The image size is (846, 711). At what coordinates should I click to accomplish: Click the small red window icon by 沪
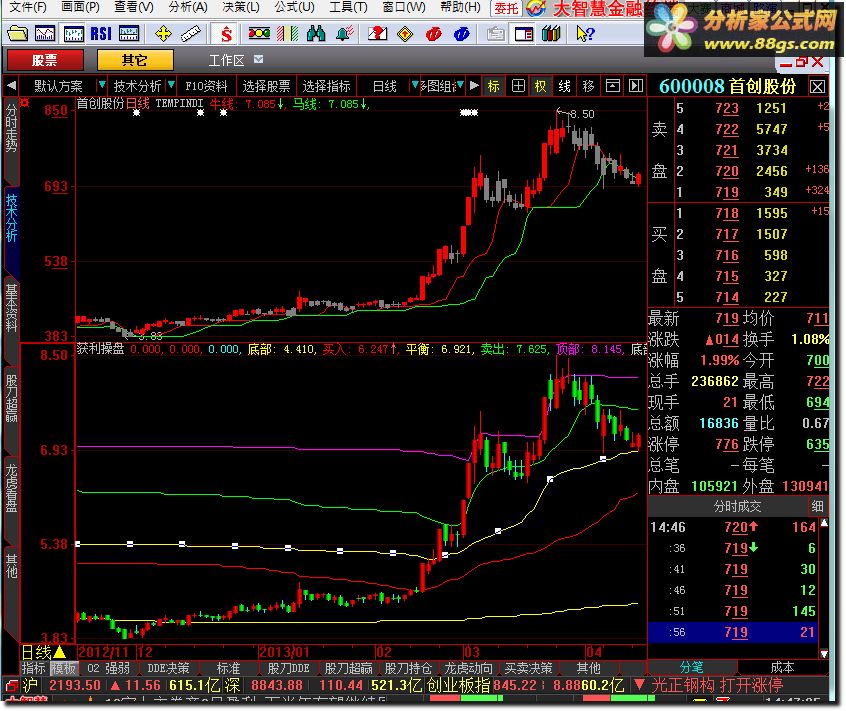(11, 686)
